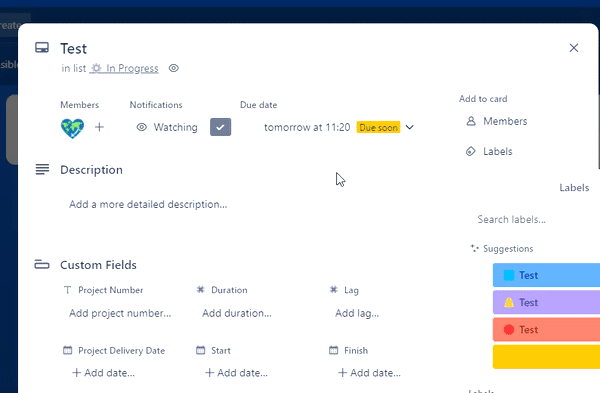Add a more detailed description
600x393 pixels.
pos(148,204)
